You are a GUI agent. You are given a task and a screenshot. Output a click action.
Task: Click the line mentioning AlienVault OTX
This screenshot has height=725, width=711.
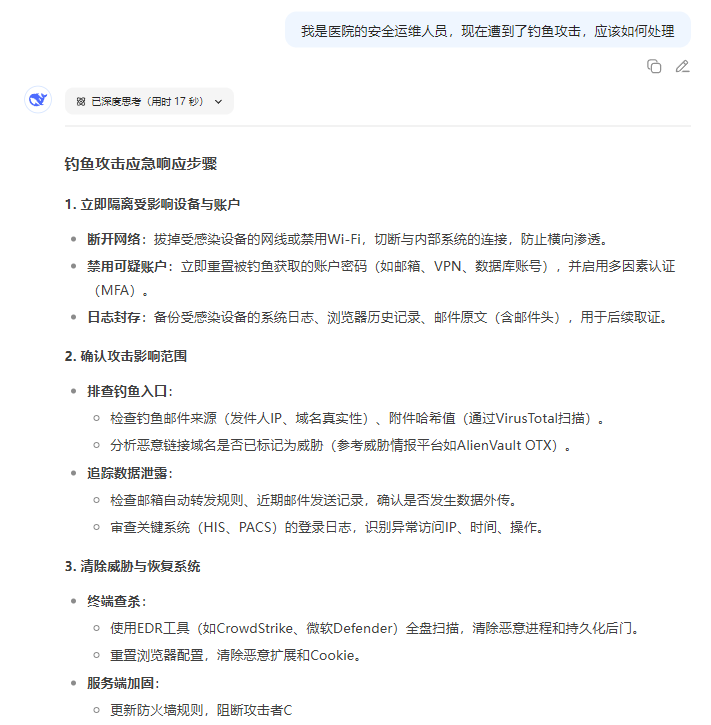coord(340,445)
